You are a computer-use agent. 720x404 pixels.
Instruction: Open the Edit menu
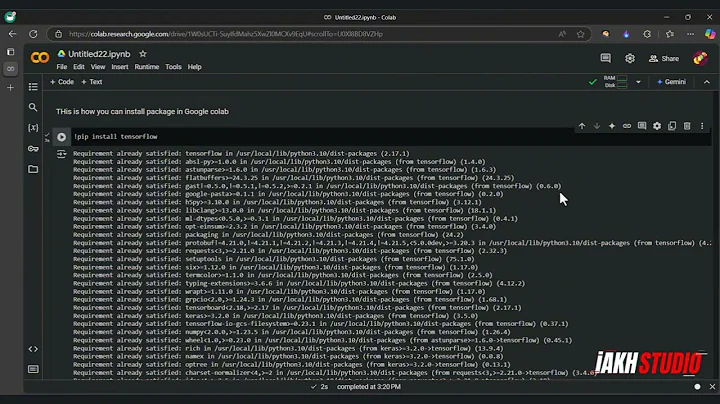pyautogui.click(x=79, y=67)
